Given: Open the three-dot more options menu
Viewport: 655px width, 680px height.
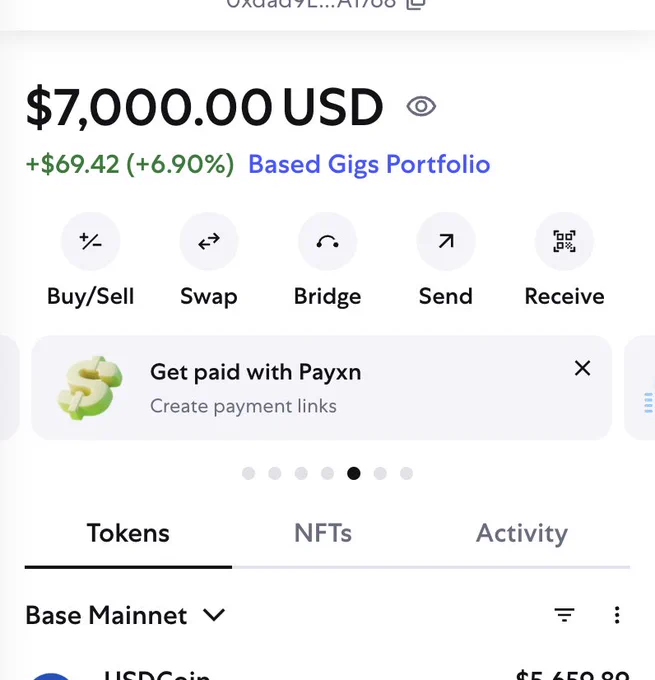Looking at the screenshot, I should [617, 615].
